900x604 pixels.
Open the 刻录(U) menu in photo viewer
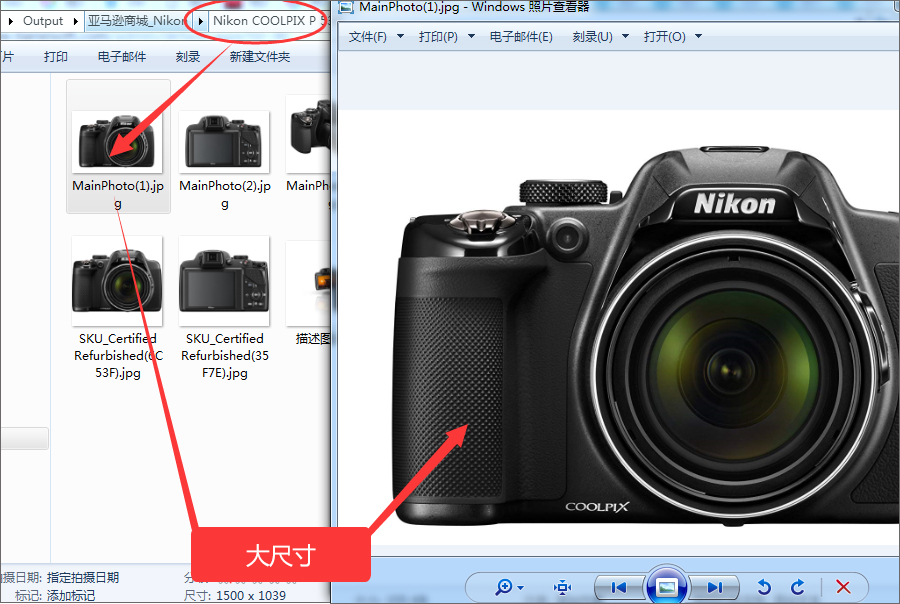(x=600, y=37)
